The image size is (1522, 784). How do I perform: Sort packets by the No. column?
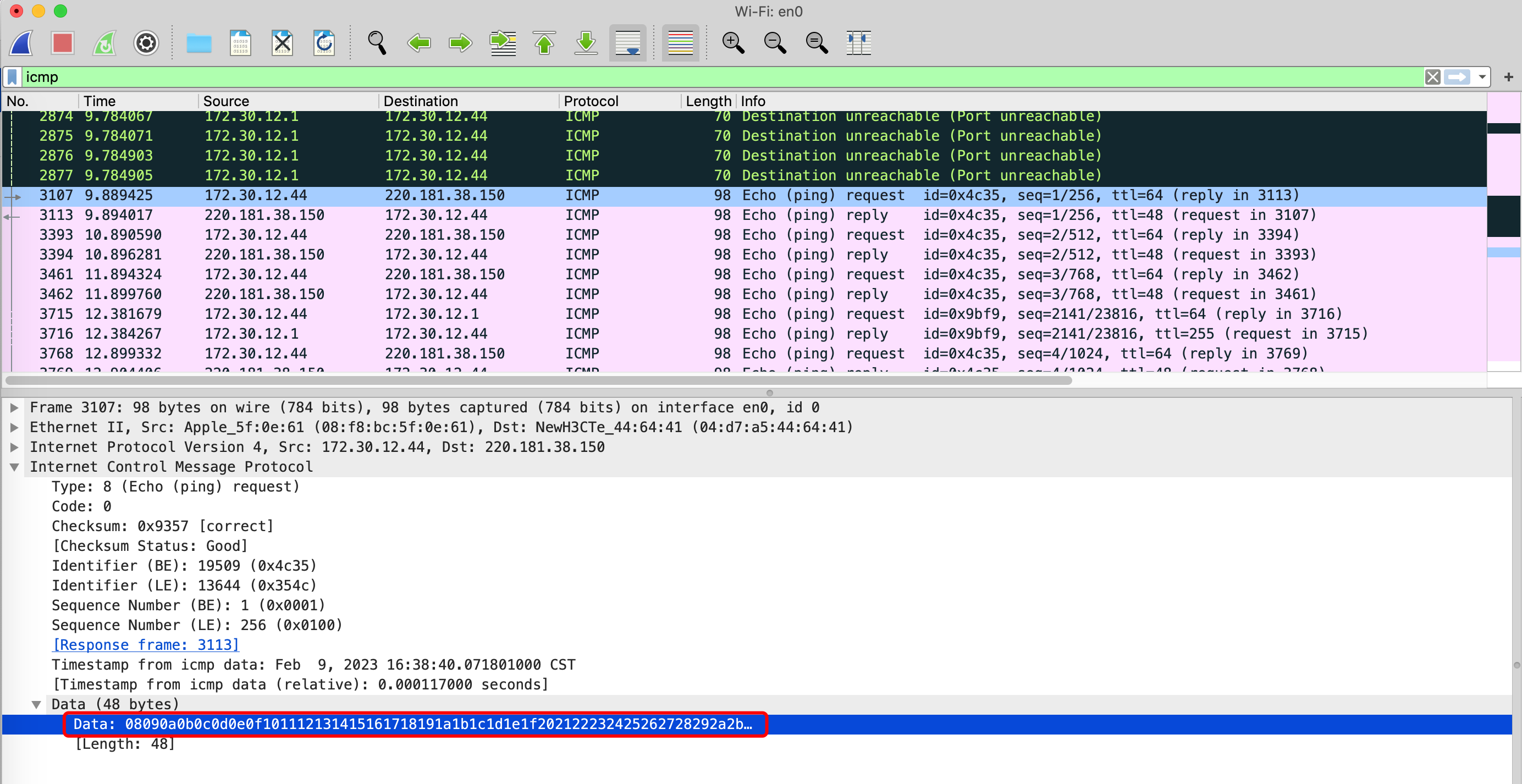pyautogui.click(x=40, y=101)
